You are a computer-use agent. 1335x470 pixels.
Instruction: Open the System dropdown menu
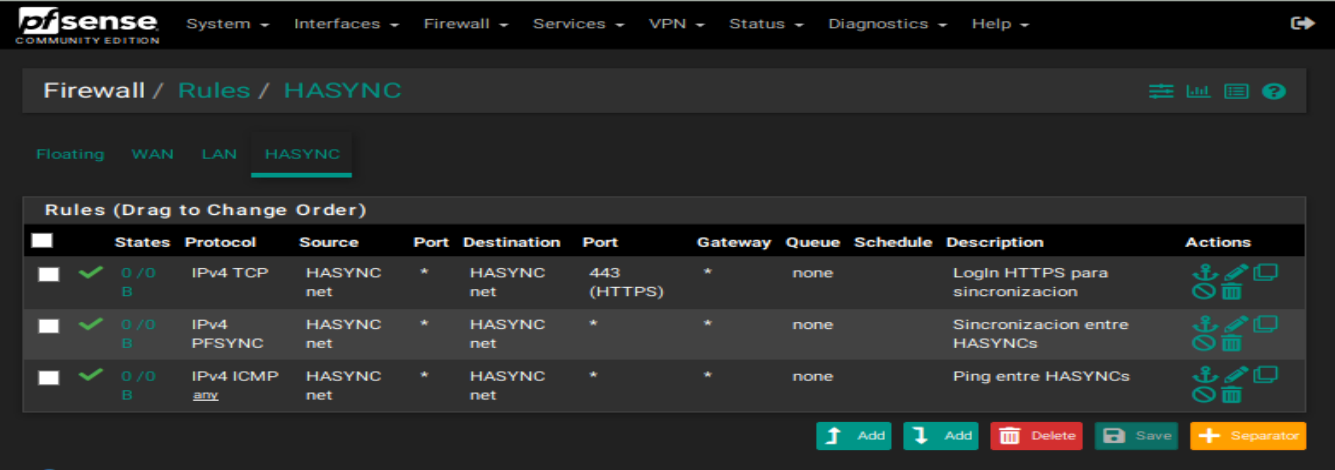(228, 24)
